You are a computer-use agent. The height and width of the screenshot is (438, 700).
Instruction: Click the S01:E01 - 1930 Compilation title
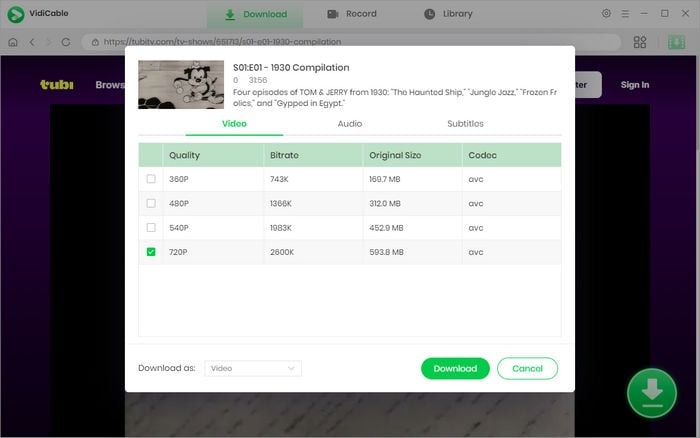(291, 67)
